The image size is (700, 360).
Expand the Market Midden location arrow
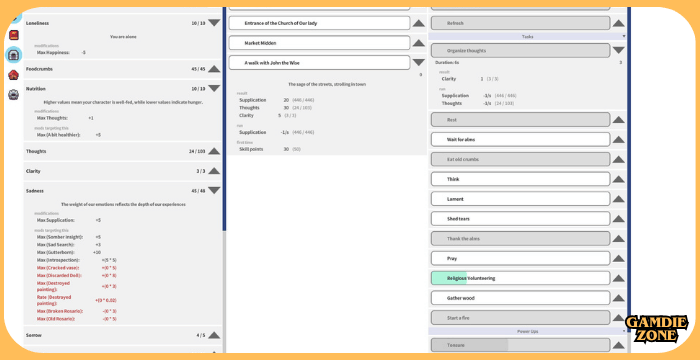[x=419, y=43]
